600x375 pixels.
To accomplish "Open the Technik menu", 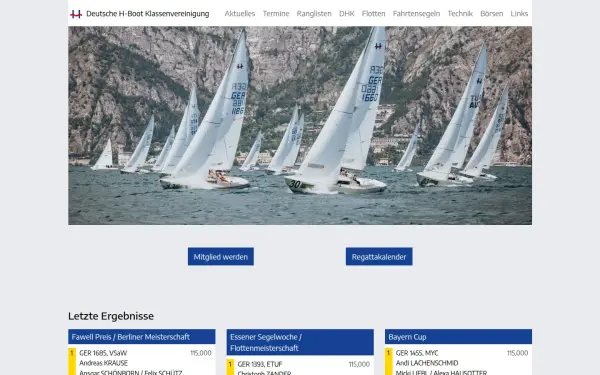I will point(460,14).
